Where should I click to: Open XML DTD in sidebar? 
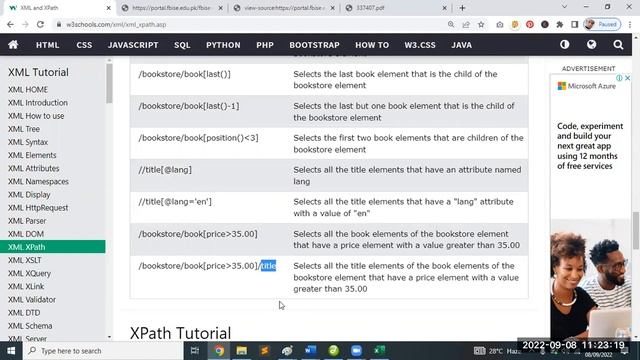click(24, 313)
